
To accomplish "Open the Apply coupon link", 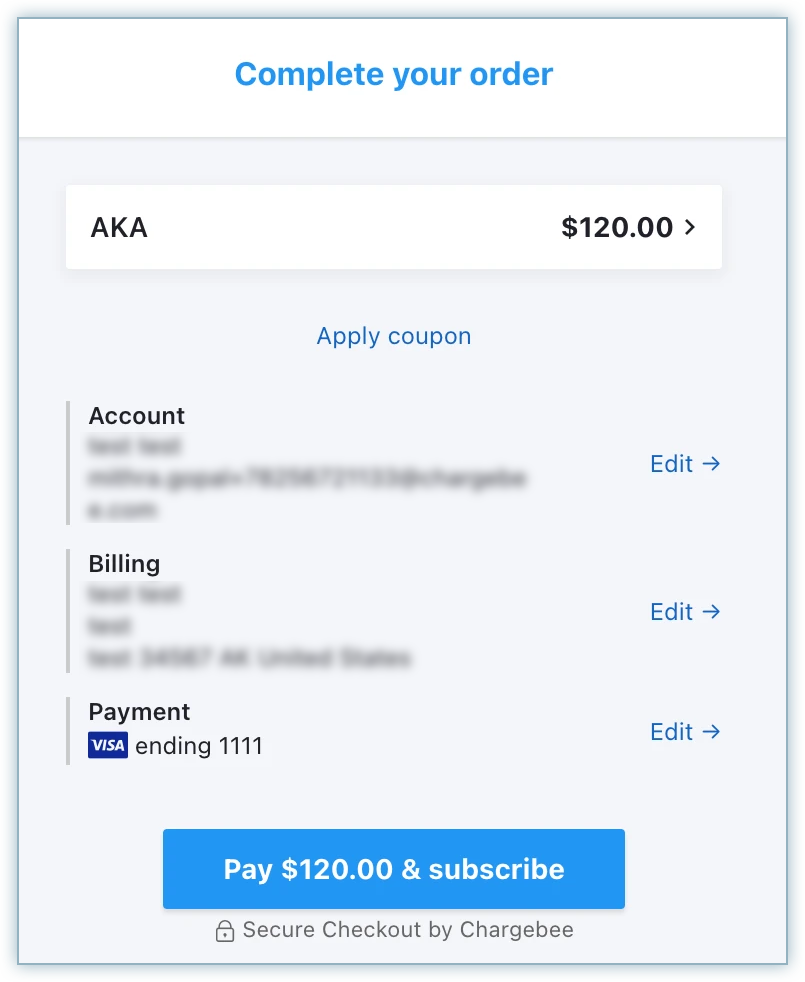I will 393,336.
